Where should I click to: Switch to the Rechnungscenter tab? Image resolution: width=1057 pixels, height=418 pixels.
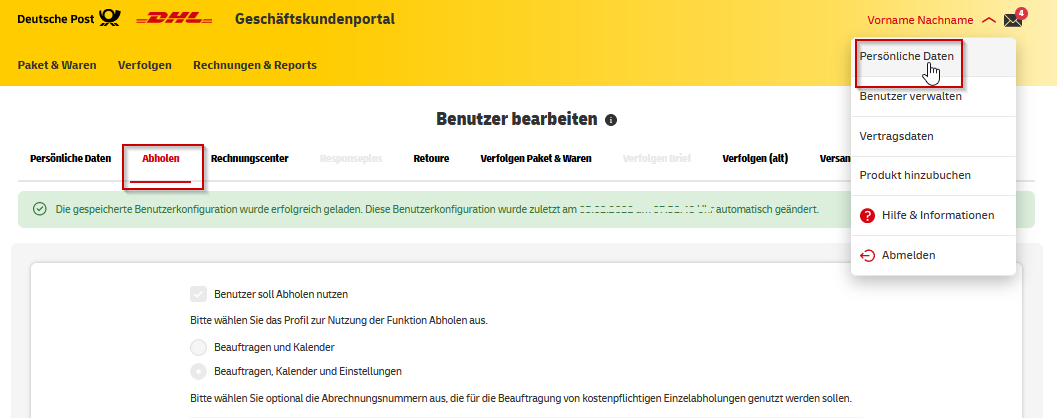pyautogui.click(x=249, y=159)
